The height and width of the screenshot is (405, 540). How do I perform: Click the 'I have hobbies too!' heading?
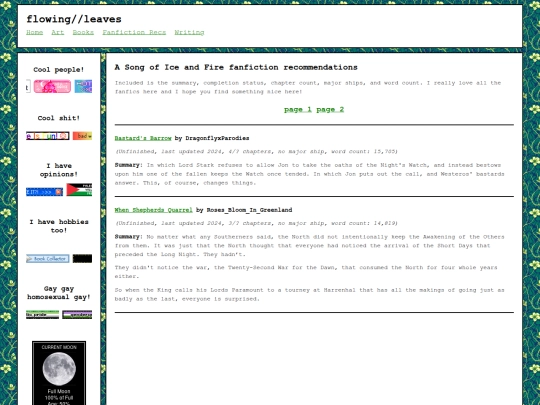click(x=59, y=226)
